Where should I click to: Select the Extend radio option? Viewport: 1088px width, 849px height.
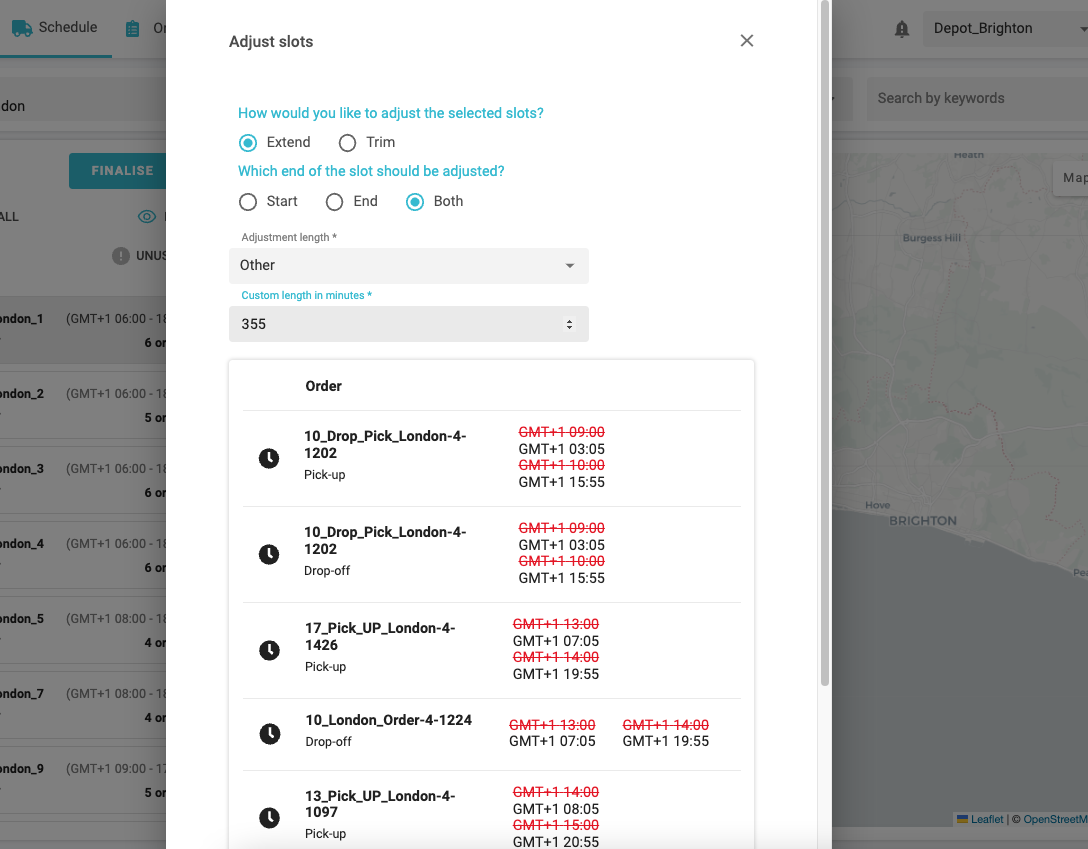pos(248,143)
